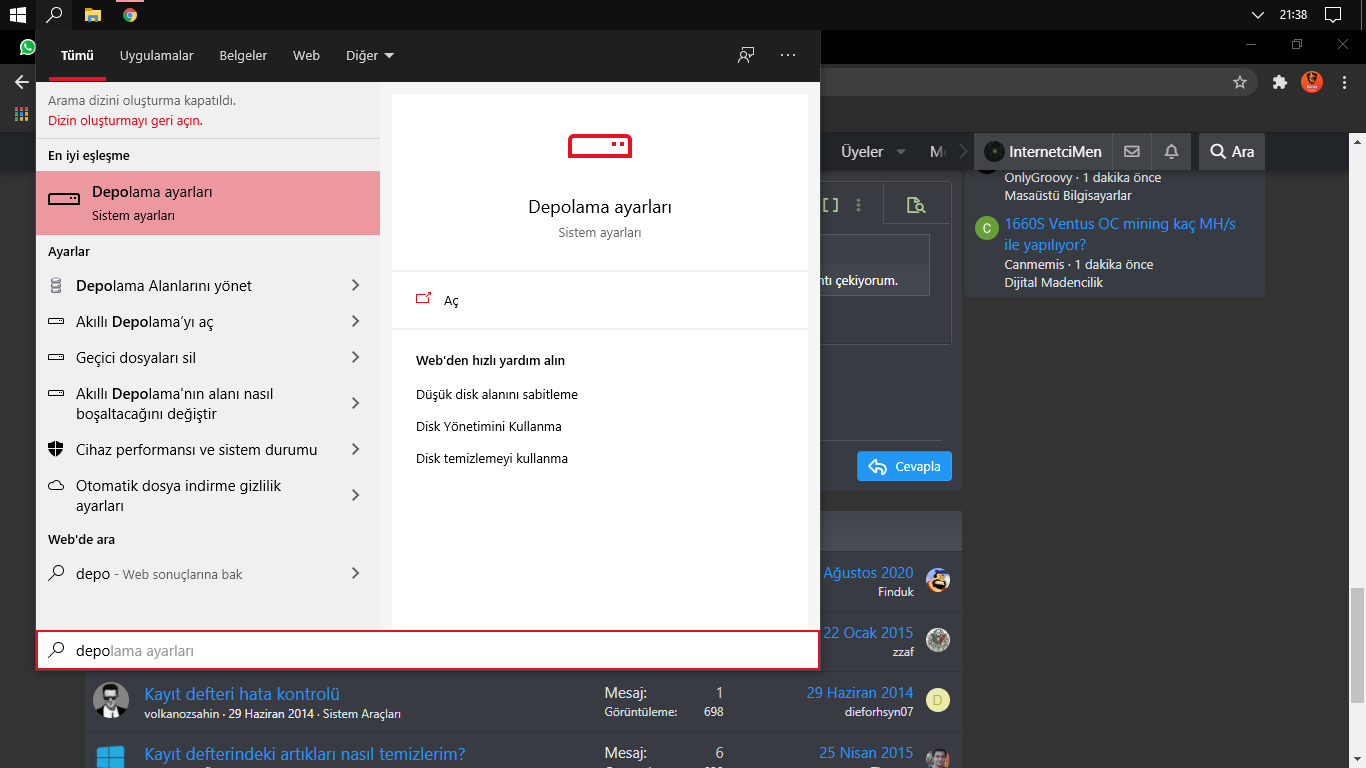Open the search panel's three-dots options menu
The width and height of the screenshot is (1366, 768).
[788, 55]
